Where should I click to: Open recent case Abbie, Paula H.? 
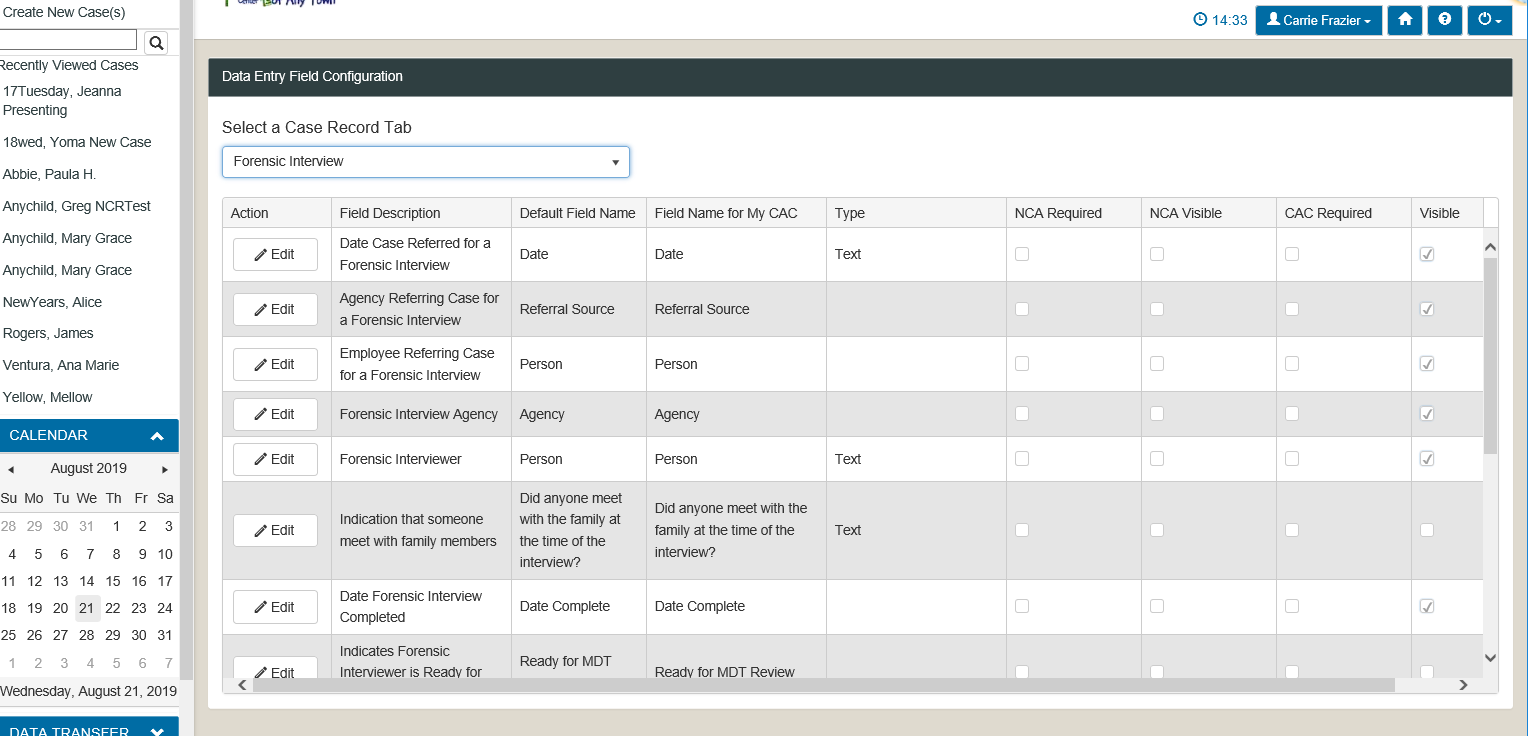[49, 174]
